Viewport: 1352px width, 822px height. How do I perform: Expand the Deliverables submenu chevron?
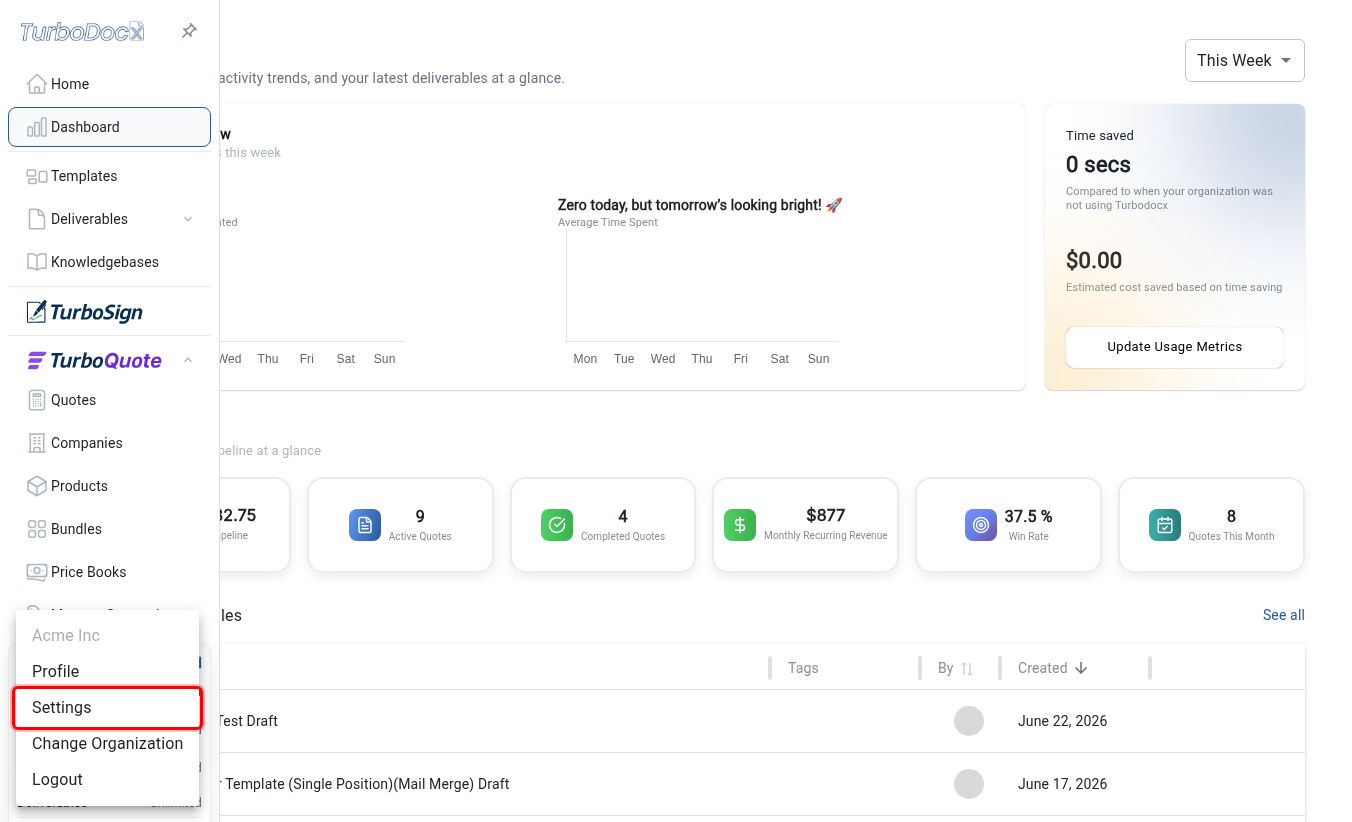point(188,219)
